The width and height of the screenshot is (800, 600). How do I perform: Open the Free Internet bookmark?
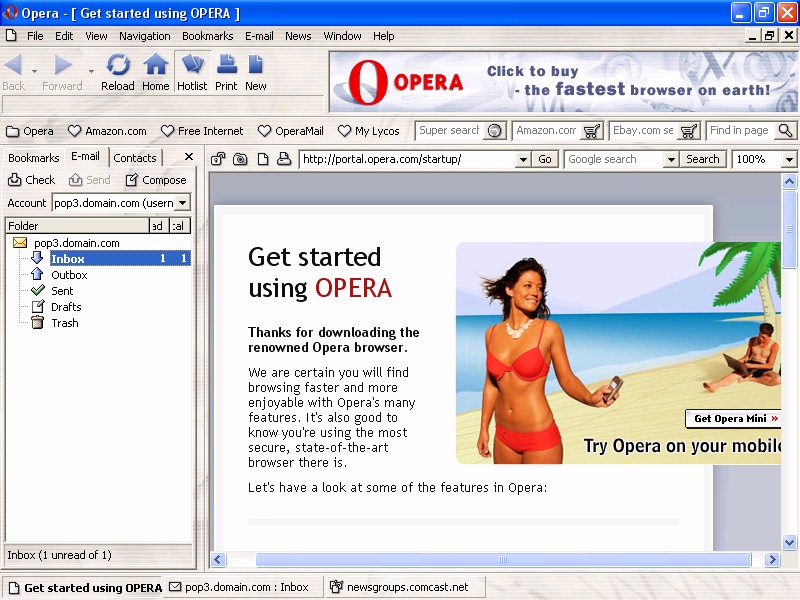click(x=202, y=131)
